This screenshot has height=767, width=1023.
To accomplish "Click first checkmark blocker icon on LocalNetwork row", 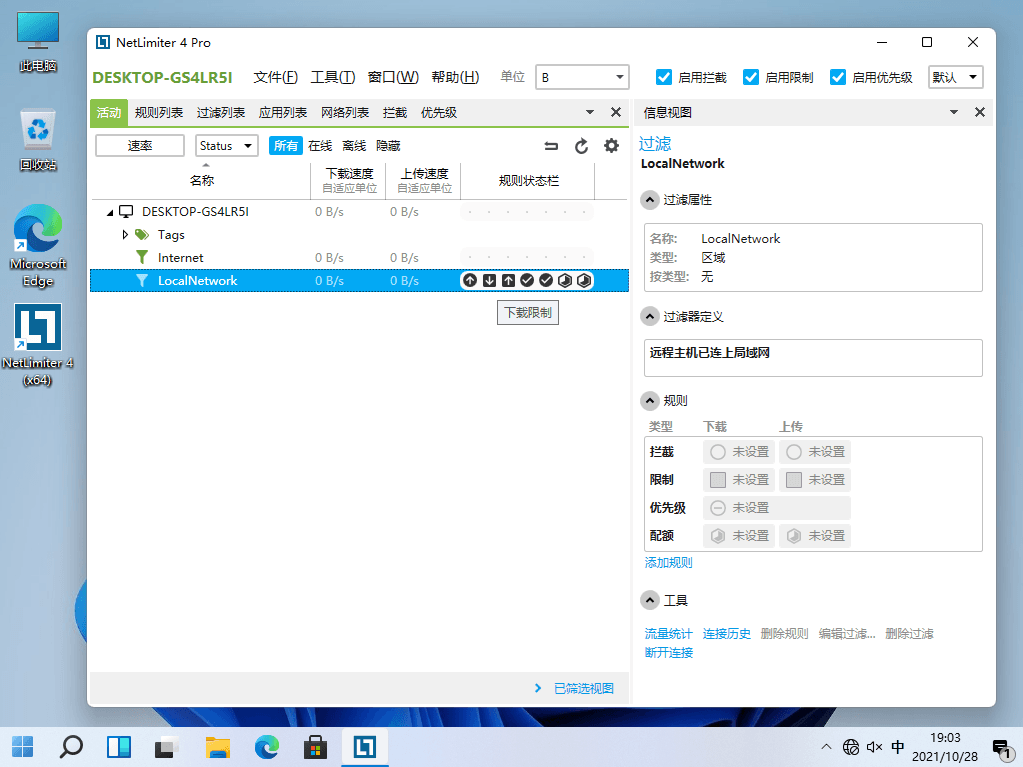I will pos(527,280).
